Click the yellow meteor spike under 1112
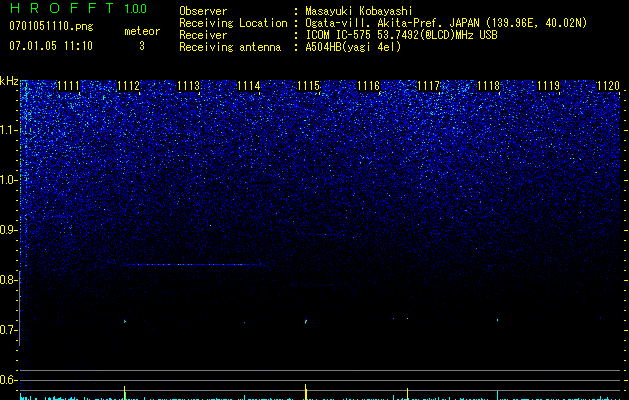Image resolution: width=629 pixels, height=400 pixels. 125,393
